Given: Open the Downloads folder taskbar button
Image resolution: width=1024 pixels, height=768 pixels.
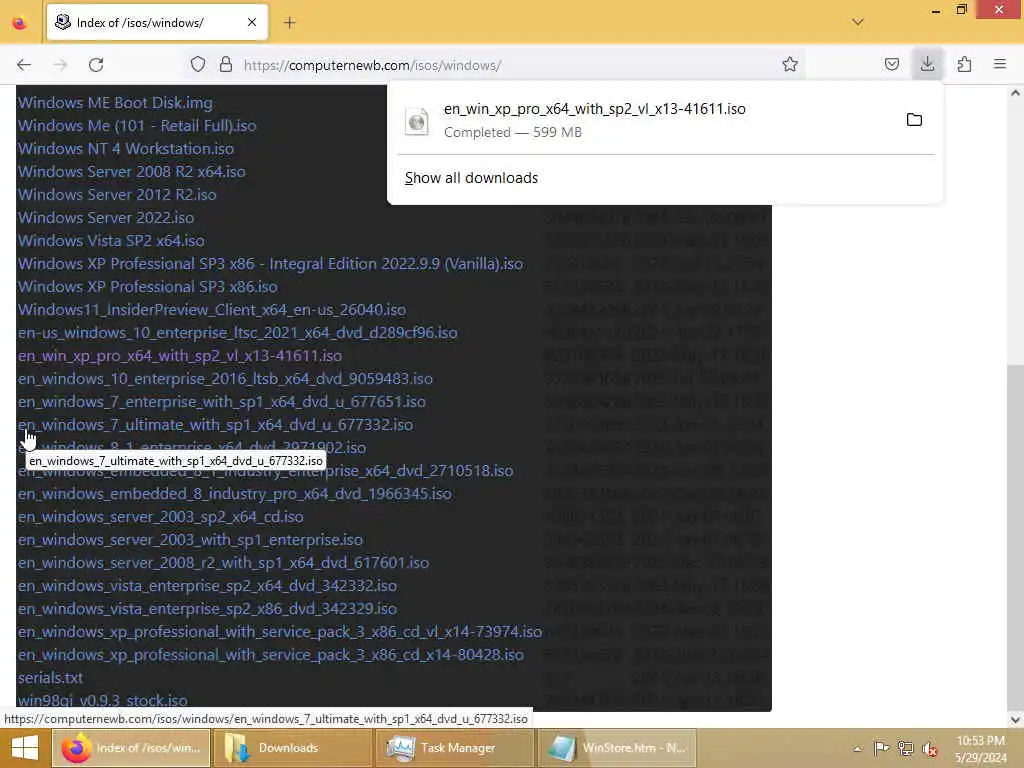Looking at the screenshot, I should (293, 748).
